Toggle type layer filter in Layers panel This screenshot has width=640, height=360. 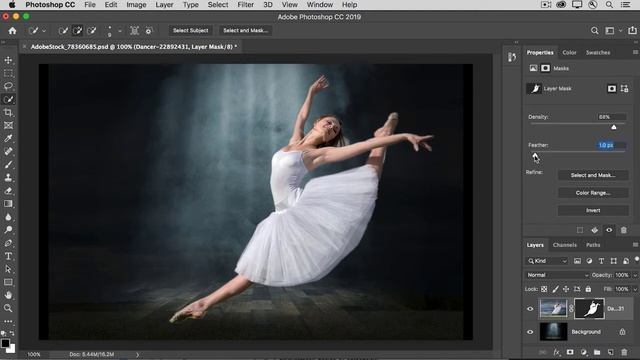(601, 261)
